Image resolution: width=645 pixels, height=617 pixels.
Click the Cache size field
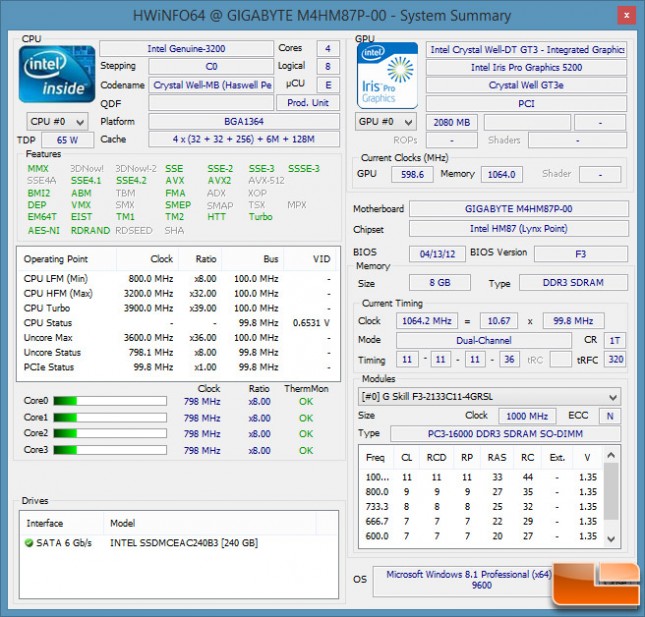pyautogui.click(x=244, y=139)
